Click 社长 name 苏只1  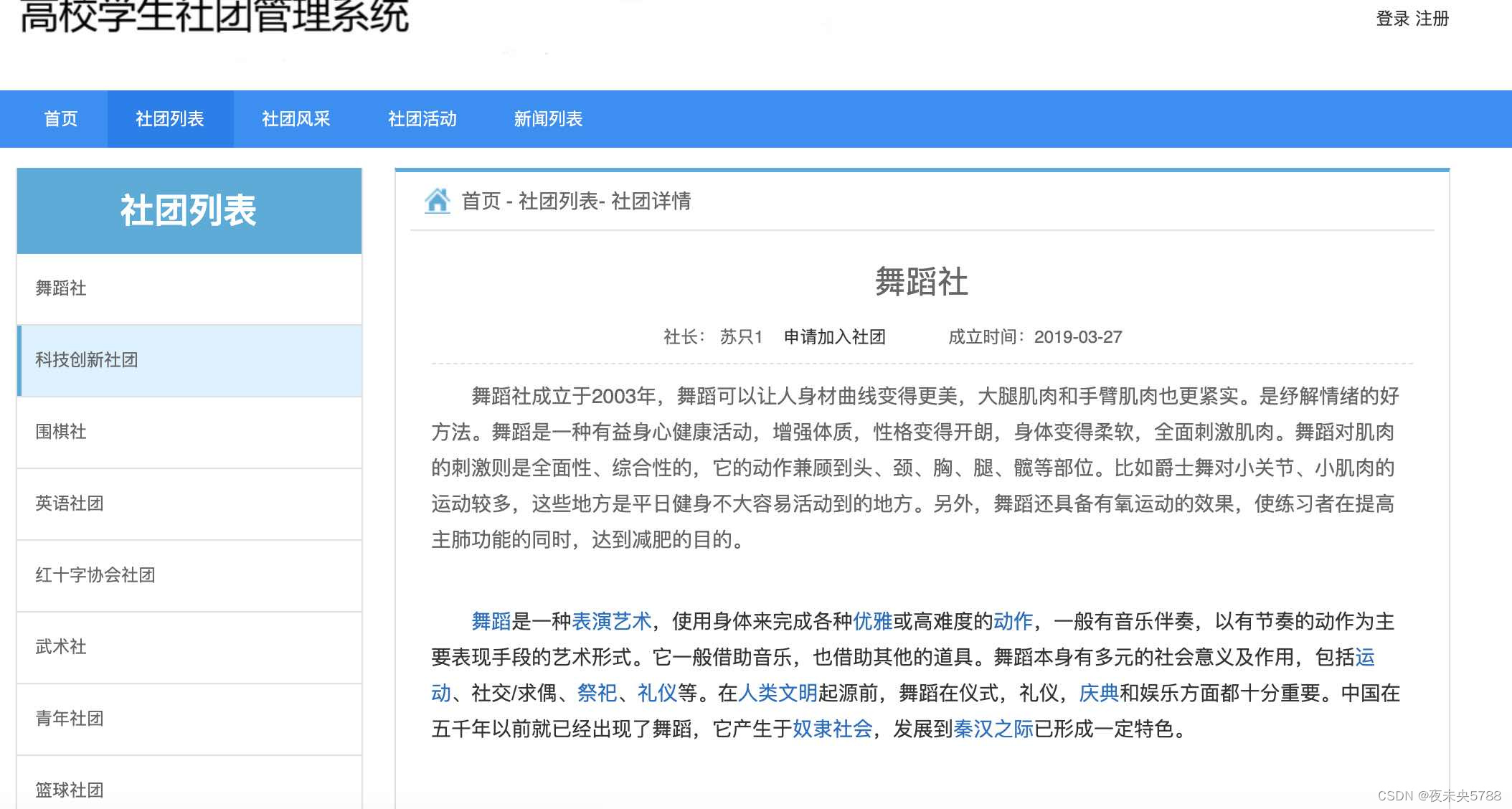click(x=742, y=337)
